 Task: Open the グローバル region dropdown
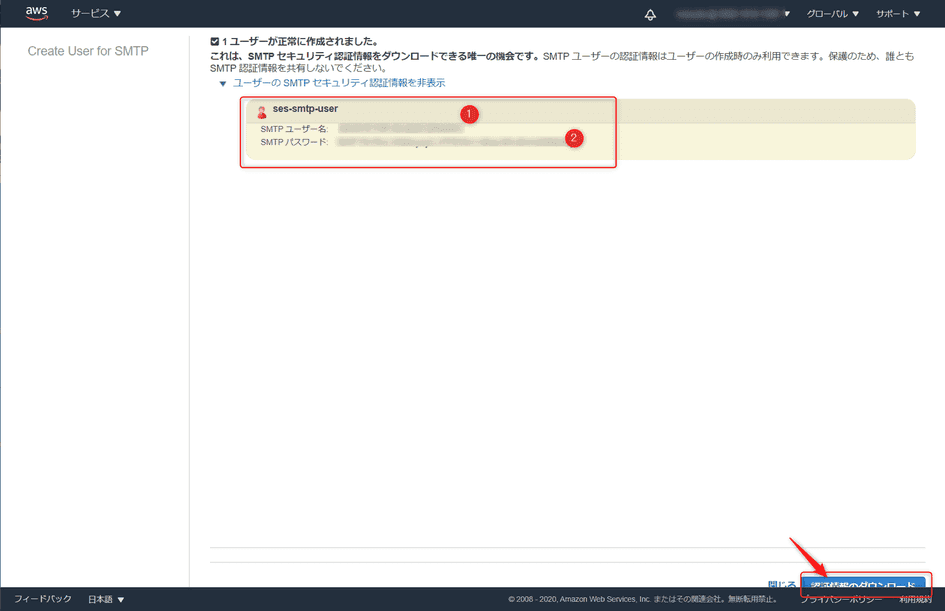coord(832,13)
